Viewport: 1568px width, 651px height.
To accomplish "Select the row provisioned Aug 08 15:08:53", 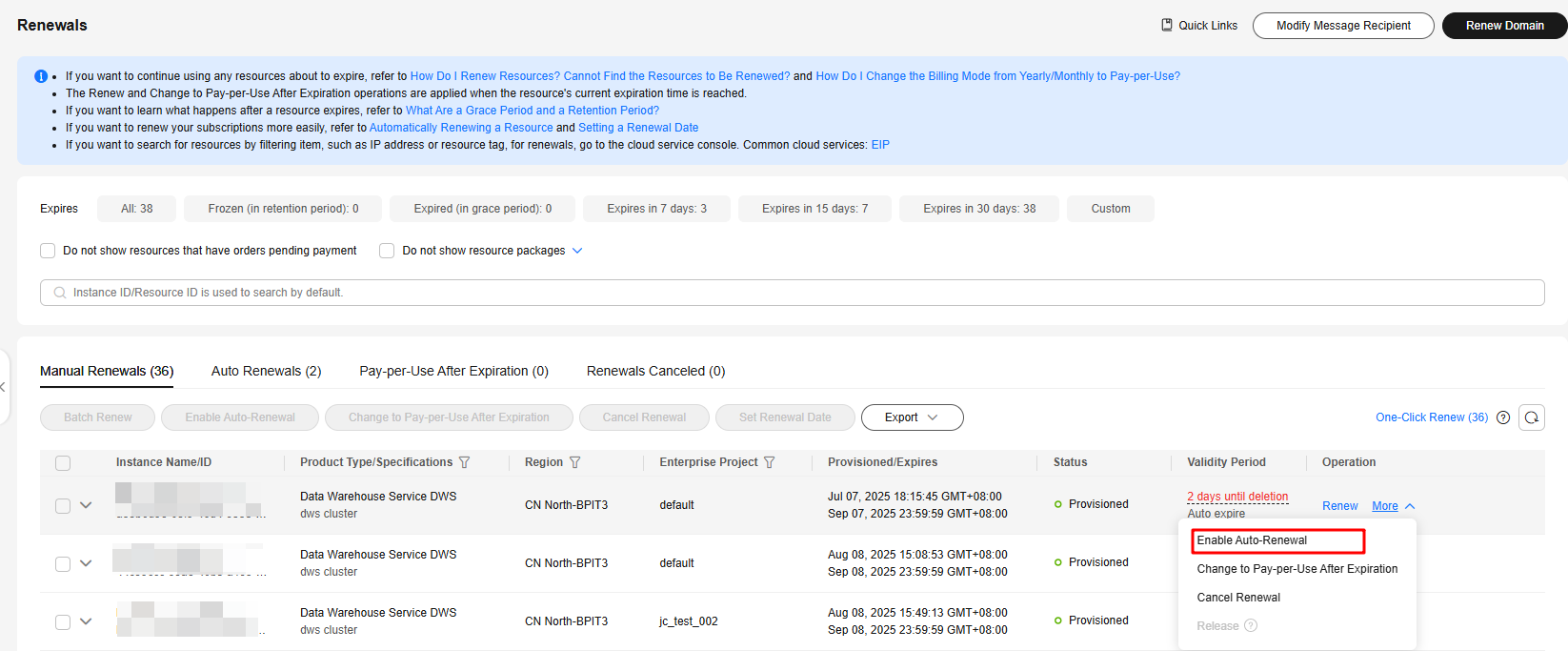I will [x=63, y=564].
